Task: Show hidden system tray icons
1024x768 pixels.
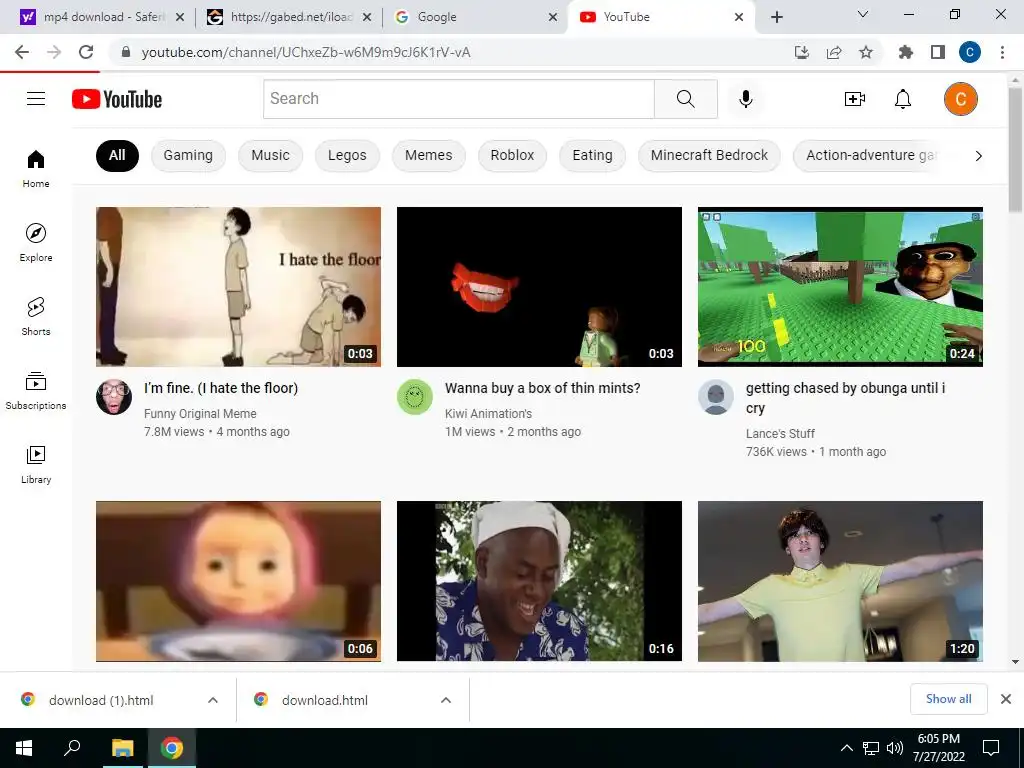Action: pyautogui.click(x=846, y=748)
